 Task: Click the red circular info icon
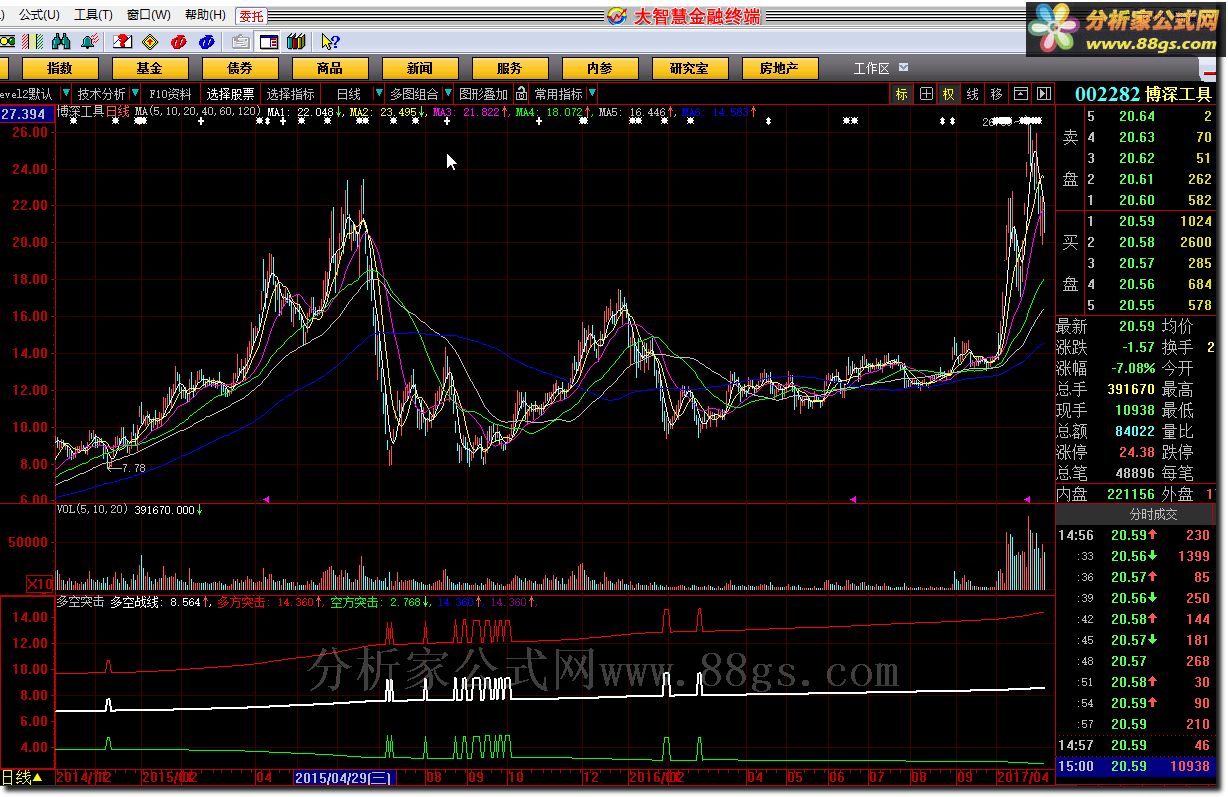tap(179, 42)
